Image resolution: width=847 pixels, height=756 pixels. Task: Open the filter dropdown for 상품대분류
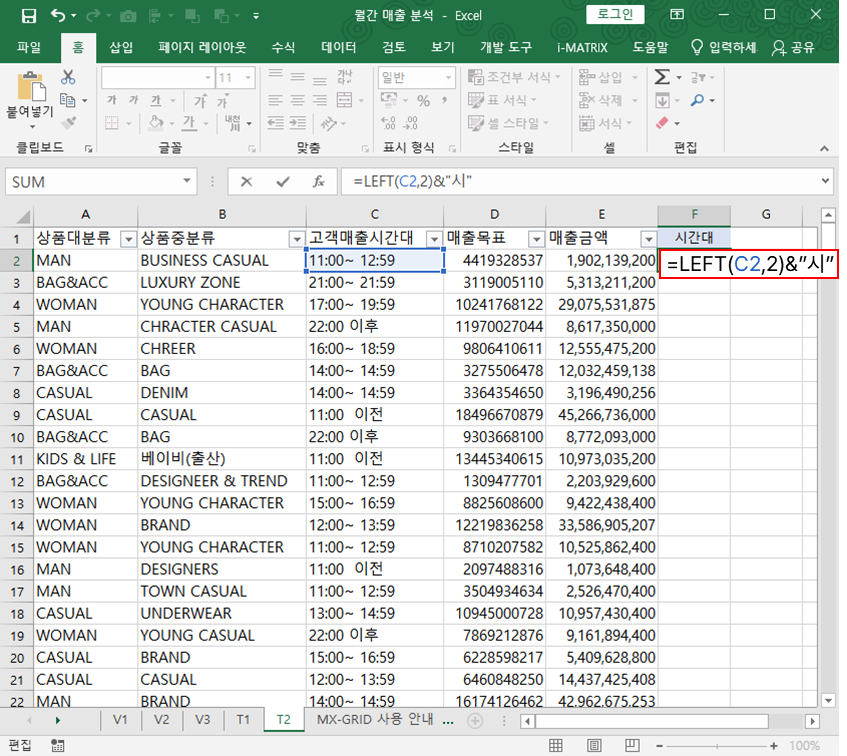click(127, 239)
